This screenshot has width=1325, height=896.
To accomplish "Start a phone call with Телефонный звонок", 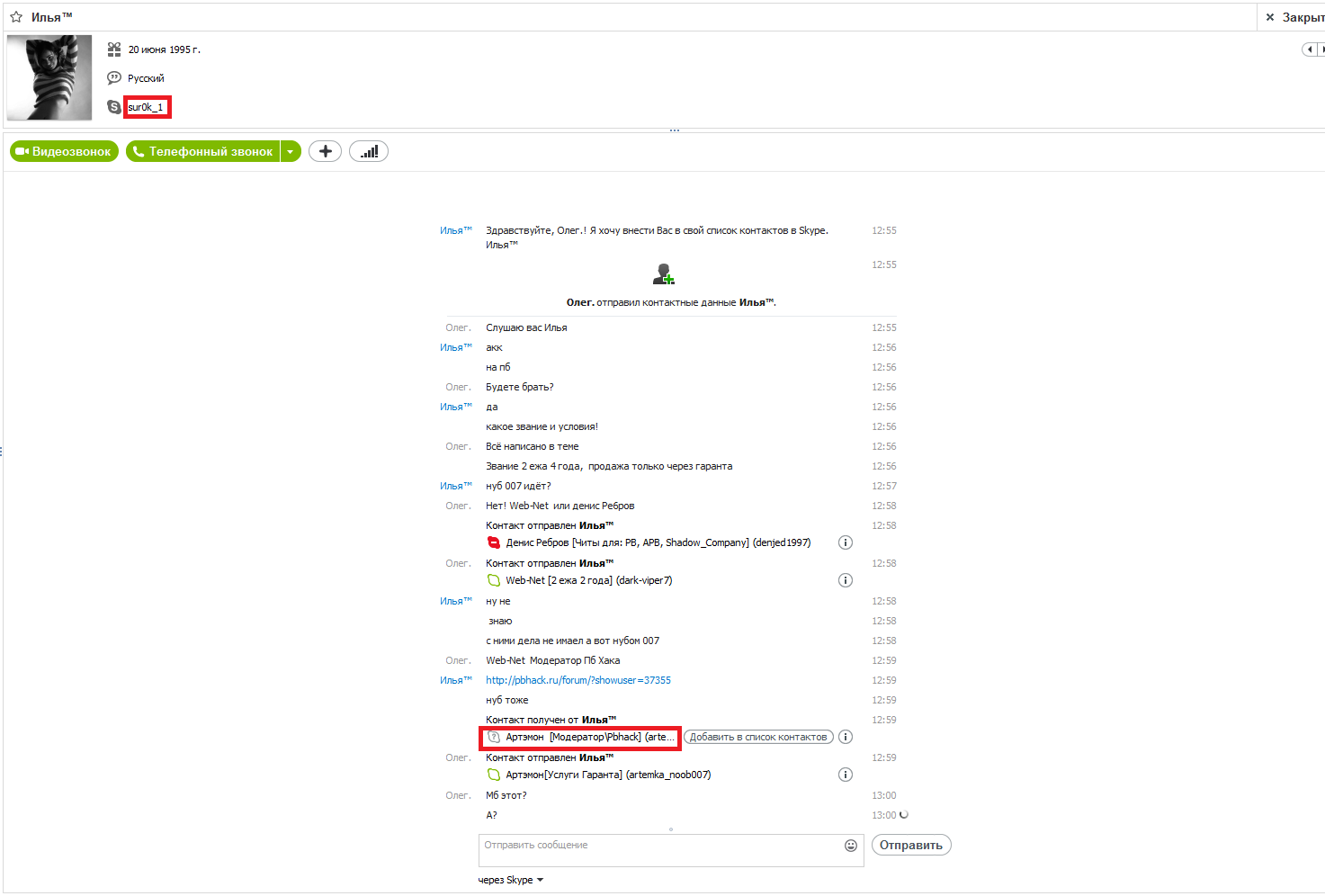I will point(203,151).
